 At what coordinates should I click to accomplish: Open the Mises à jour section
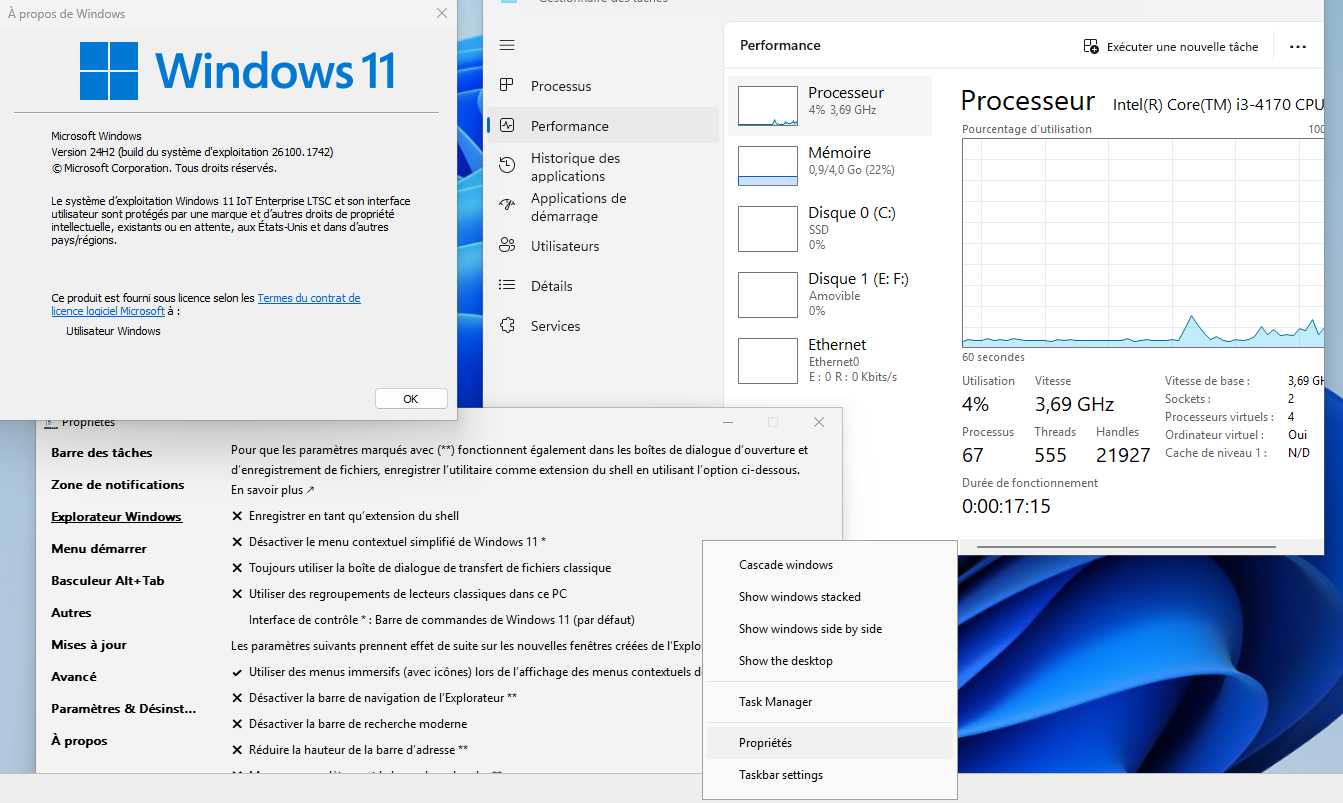[89, 645]
